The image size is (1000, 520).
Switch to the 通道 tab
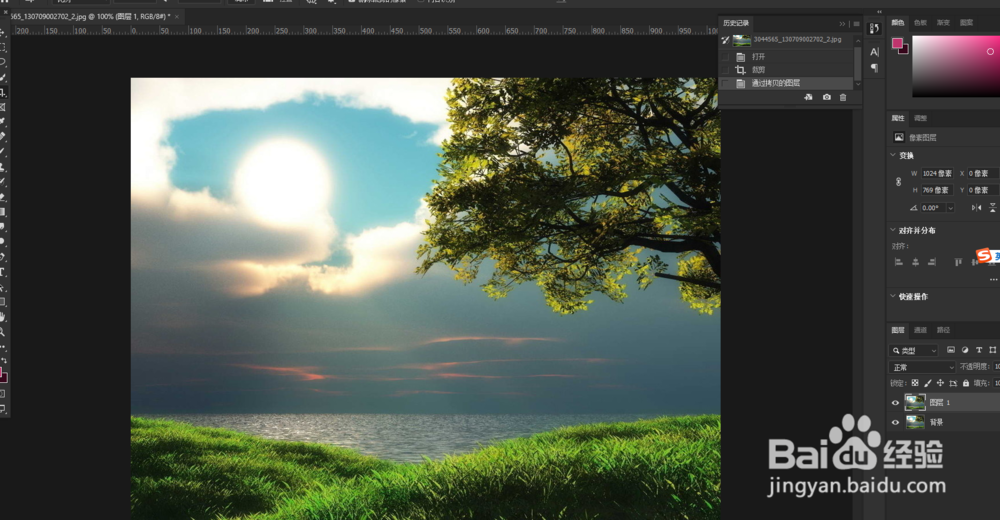tap(920, 330)
